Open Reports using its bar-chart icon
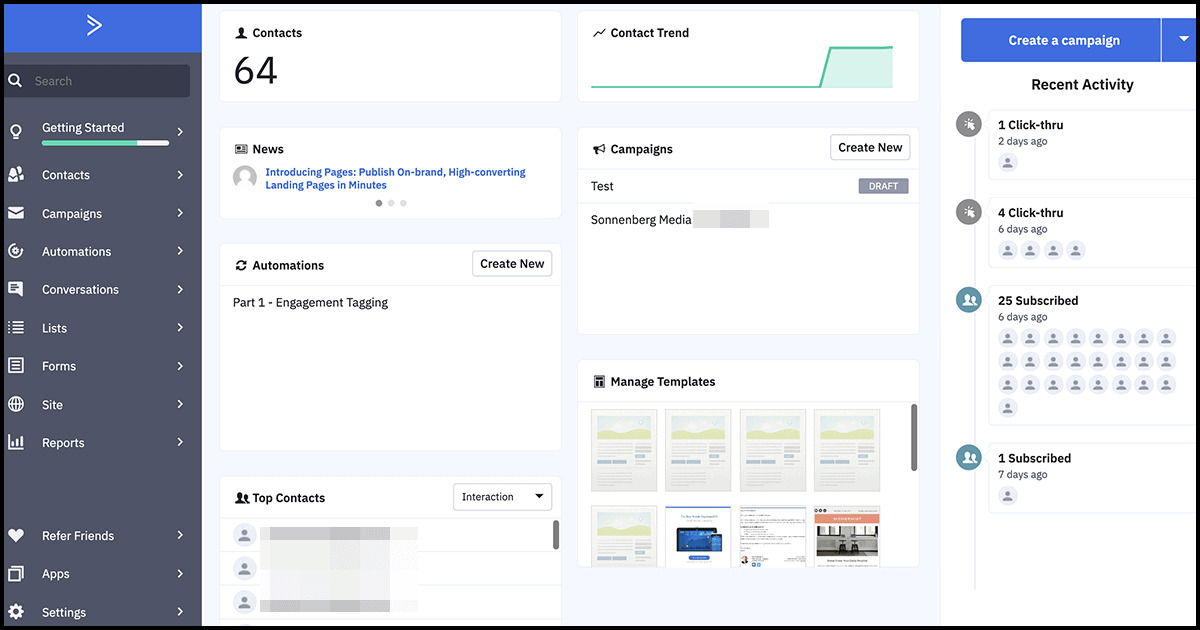The image size is (1200, 630). coord(14,442)
